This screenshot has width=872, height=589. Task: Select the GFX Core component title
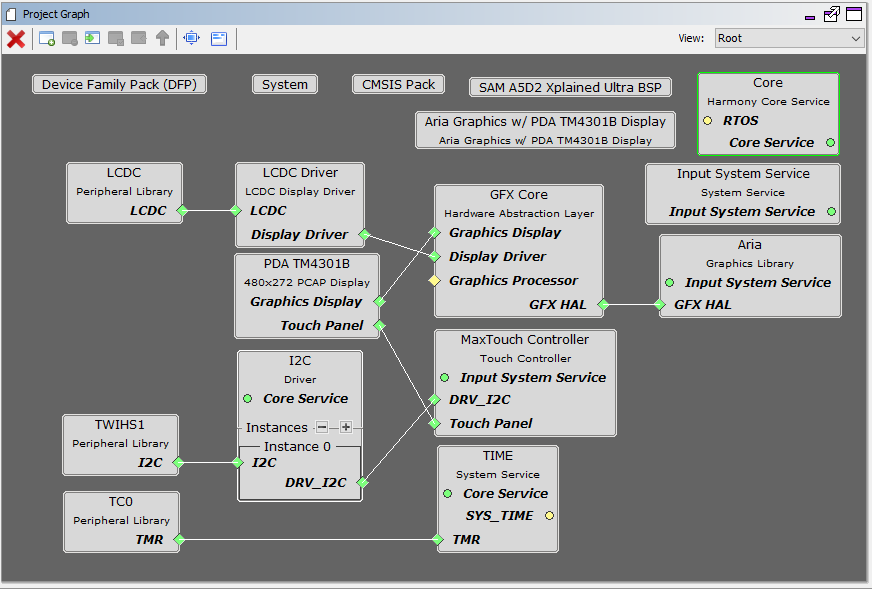518,195
